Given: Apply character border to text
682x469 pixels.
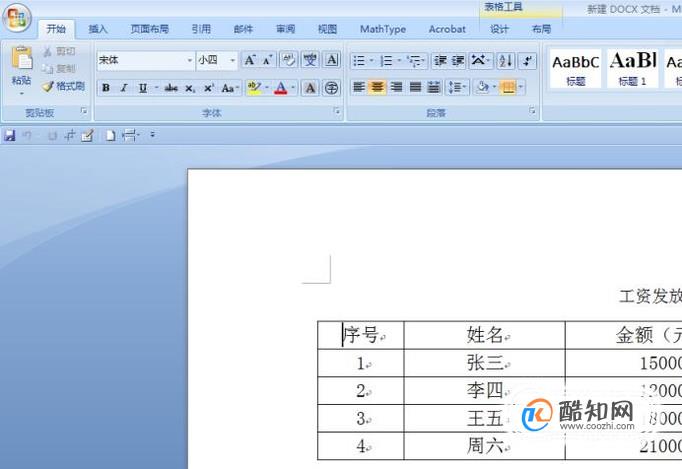Looking at the screenshot, I should click(331, 60).
